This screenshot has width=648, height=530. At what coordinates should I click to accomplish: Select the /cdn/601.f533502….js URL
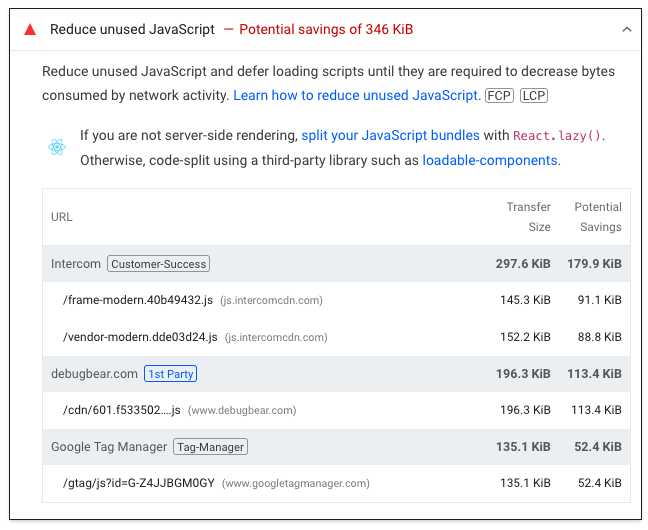pos(122,410)
